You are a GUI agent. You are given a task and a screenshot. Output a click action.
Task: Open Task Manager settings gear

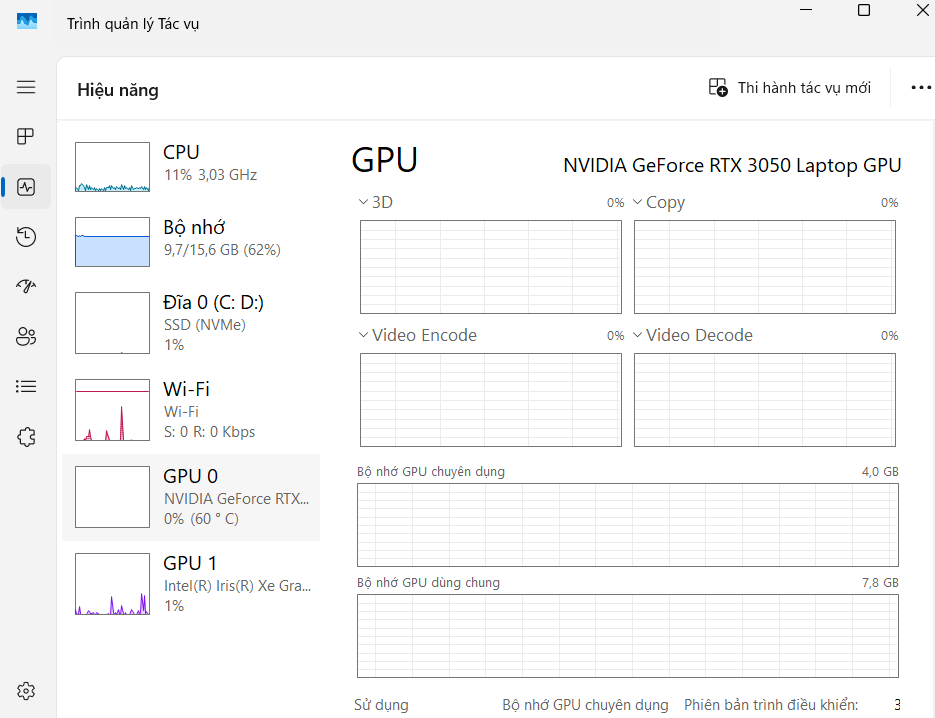26,691
